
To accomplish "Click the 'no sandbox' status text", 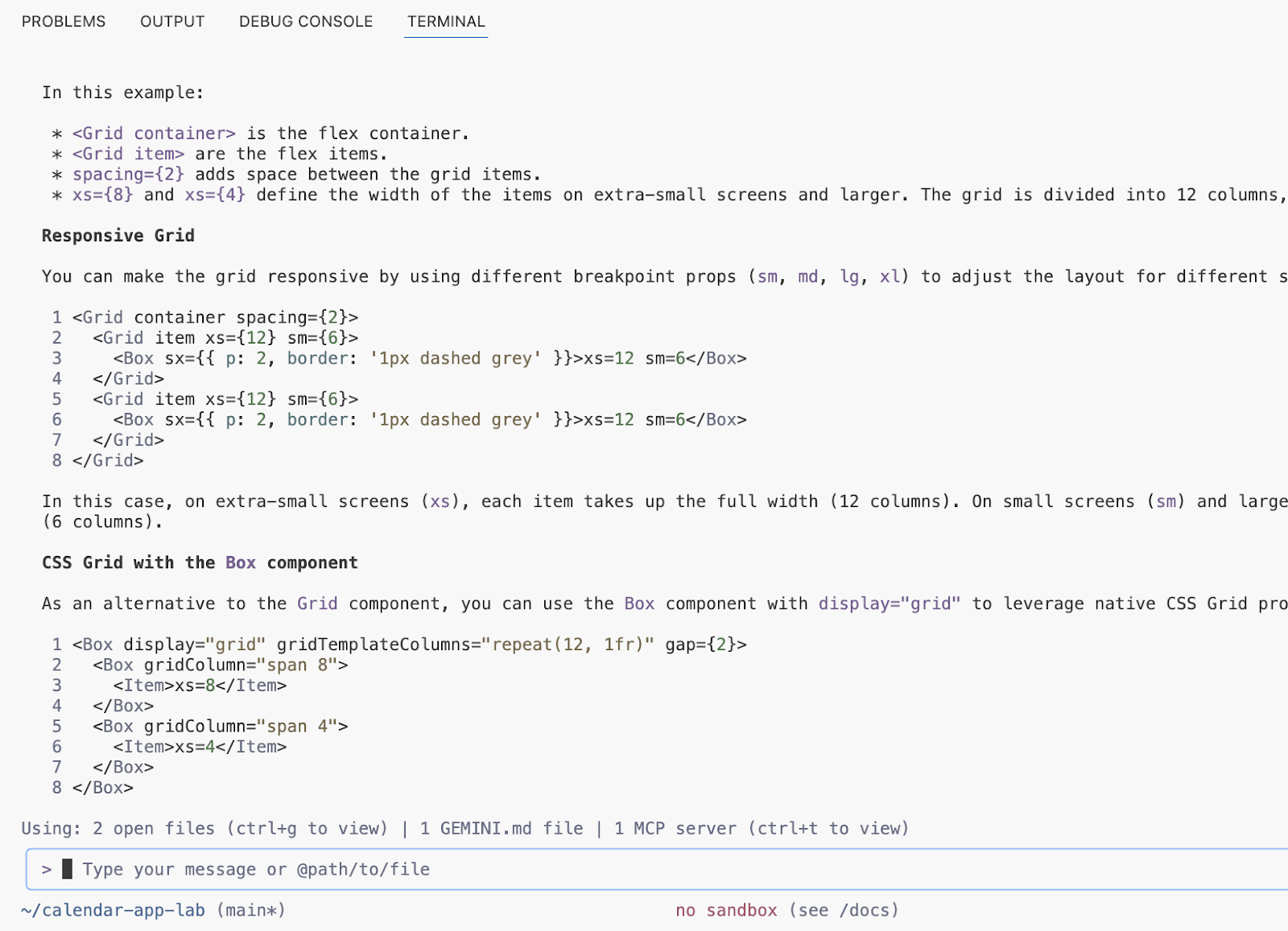I will point(726,910).
